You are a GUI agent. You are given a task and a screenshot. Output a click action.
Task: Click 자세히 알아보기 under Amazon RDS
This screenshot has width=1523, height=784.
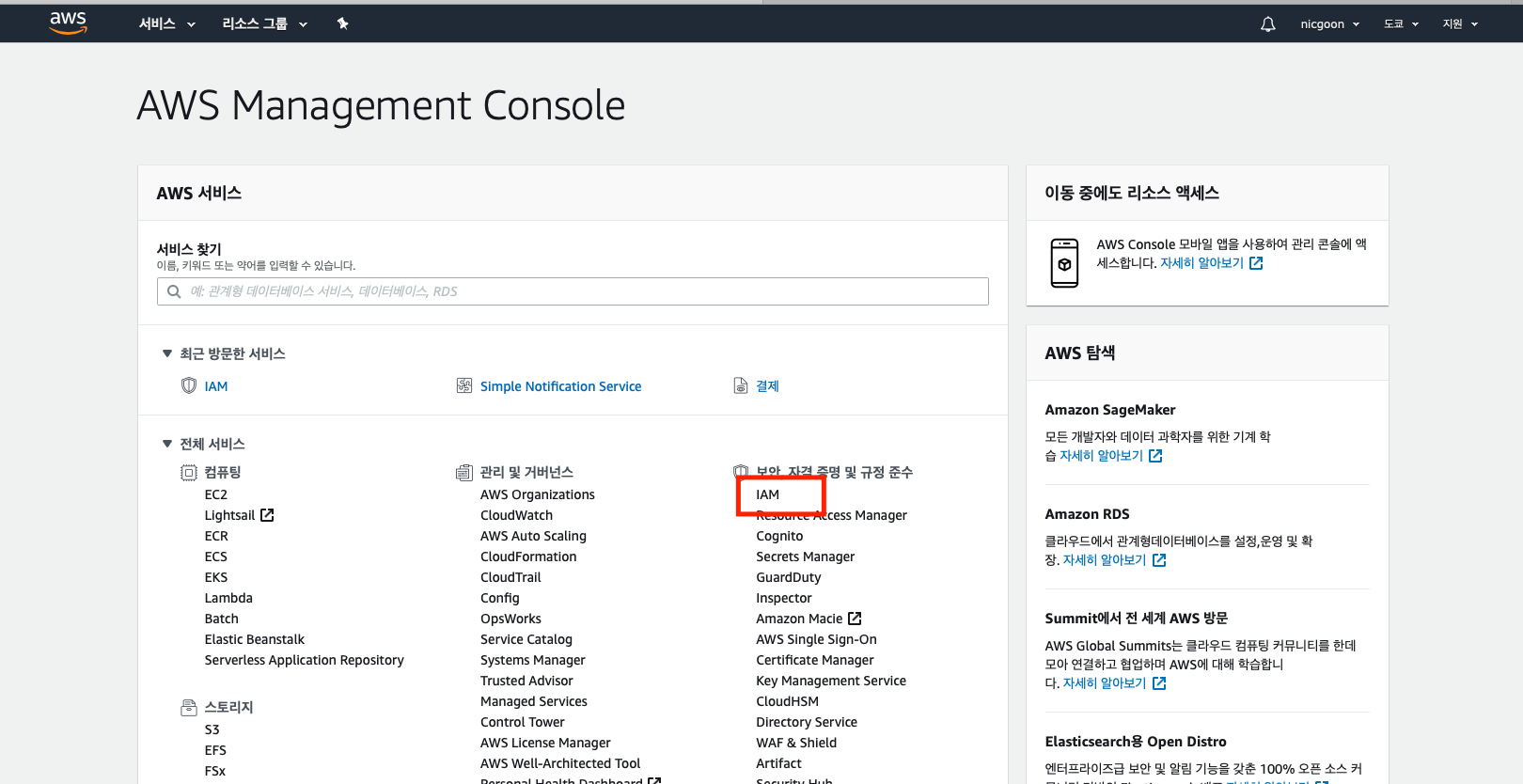pyautogui.click(x=1105, y=560)
